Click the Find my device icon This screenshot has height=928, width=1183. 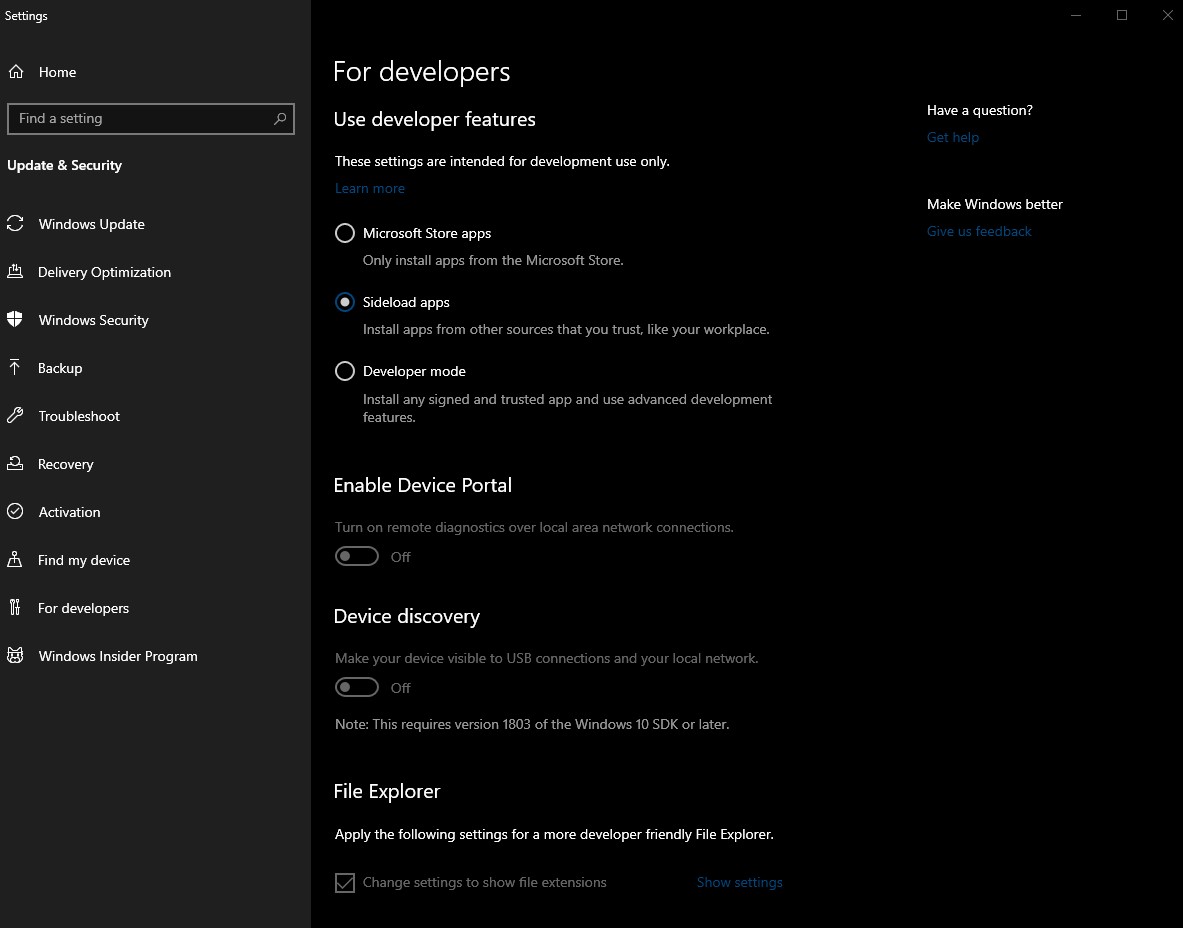click(x=16, y=560)
